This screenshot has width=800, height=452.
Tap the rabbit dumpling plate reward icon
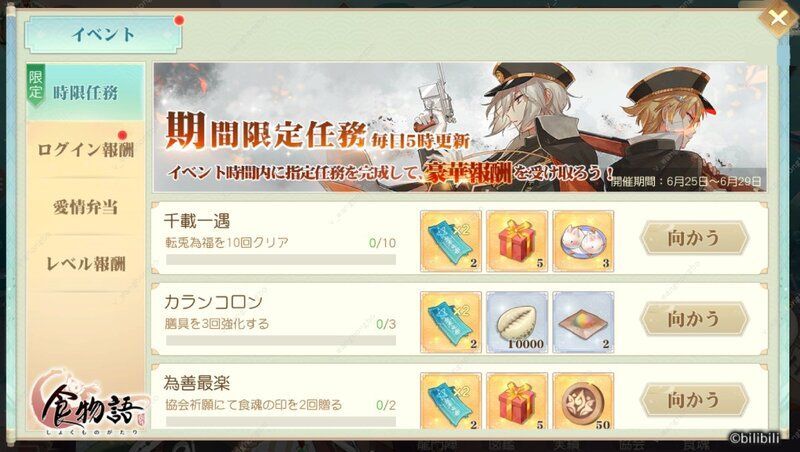click(583, 241)
